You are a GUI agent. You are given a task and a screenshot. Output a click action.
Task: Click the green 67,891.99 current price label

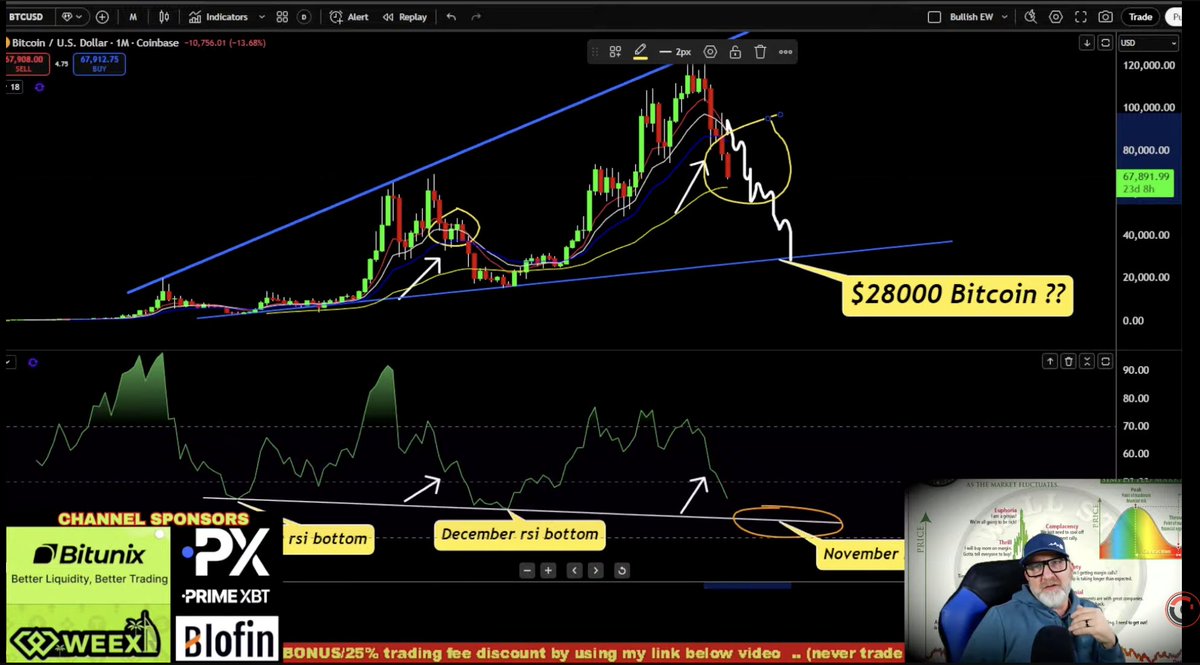click(1145, 182)
